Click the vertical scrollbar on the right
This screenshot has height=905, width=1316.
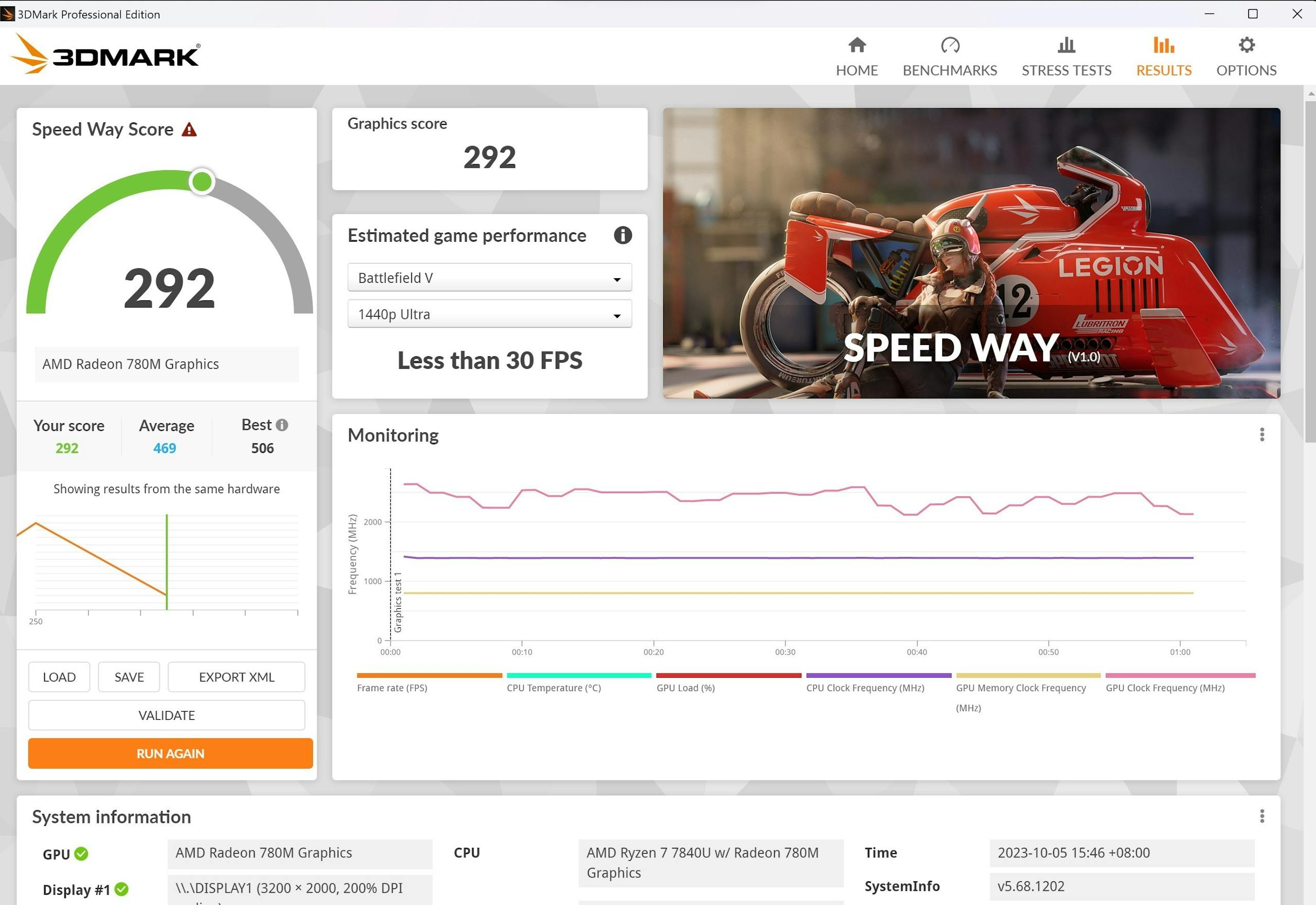coord(1310,272)
